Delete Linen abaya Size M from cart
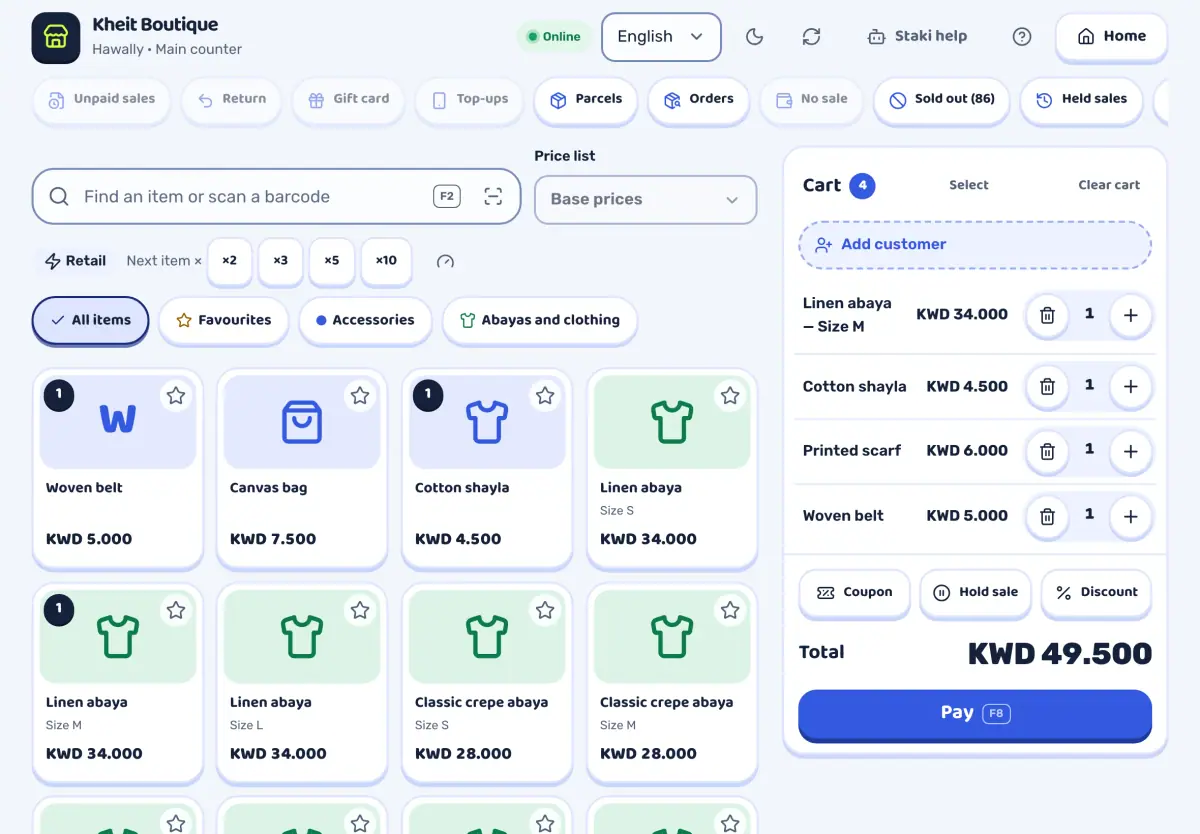Viewport: 1200px width, 834px height. click(1047, 315)
